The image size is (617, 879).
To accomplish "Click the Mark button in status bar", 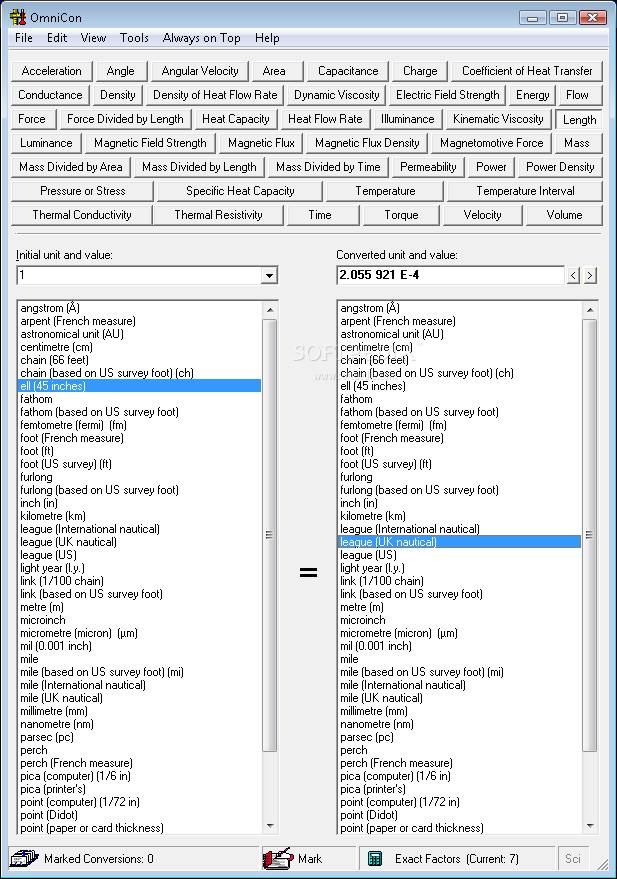I will tap(310, 859).
